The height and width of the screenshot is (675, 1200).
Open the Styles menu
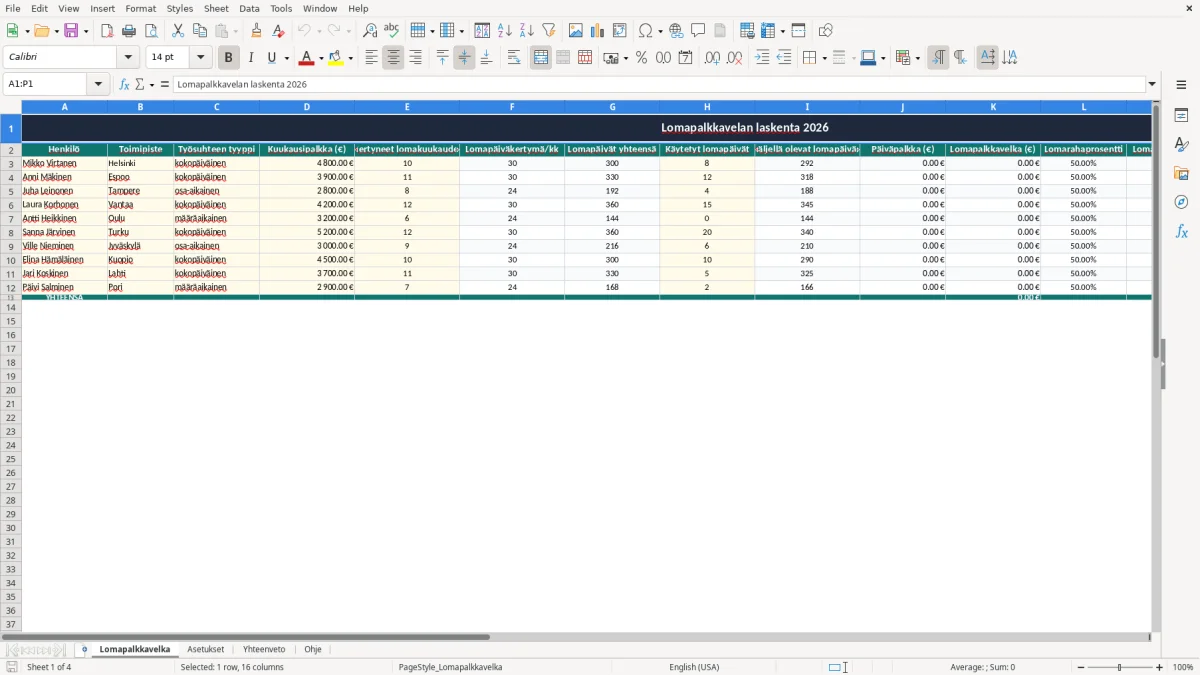point(180,8)
